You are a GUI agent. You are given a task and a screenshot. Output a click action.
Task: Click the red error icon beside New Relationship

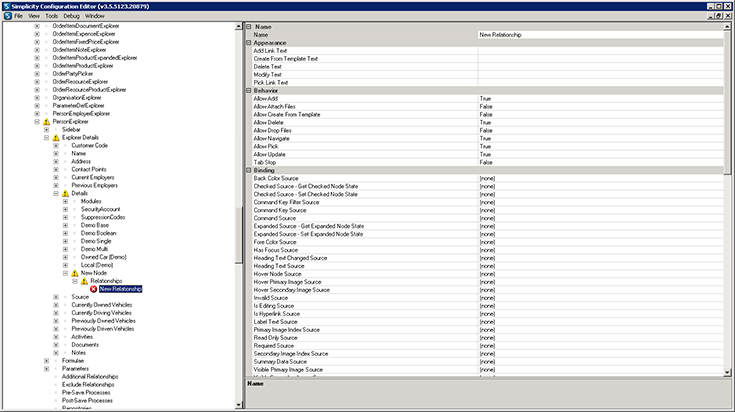coord(93,289)
